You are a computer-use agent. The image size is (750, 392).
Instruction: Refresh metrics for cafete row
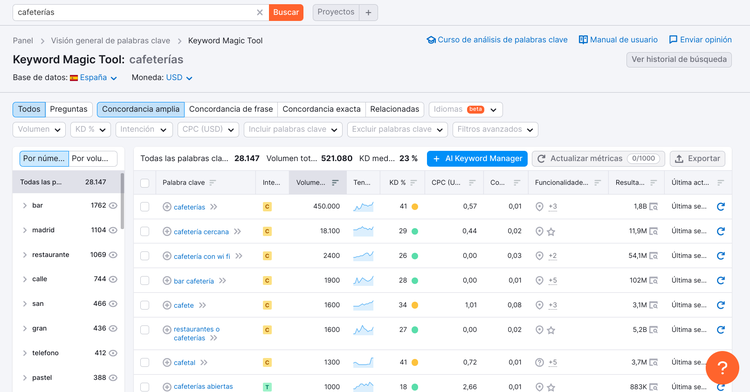click(x=721, y=305)
